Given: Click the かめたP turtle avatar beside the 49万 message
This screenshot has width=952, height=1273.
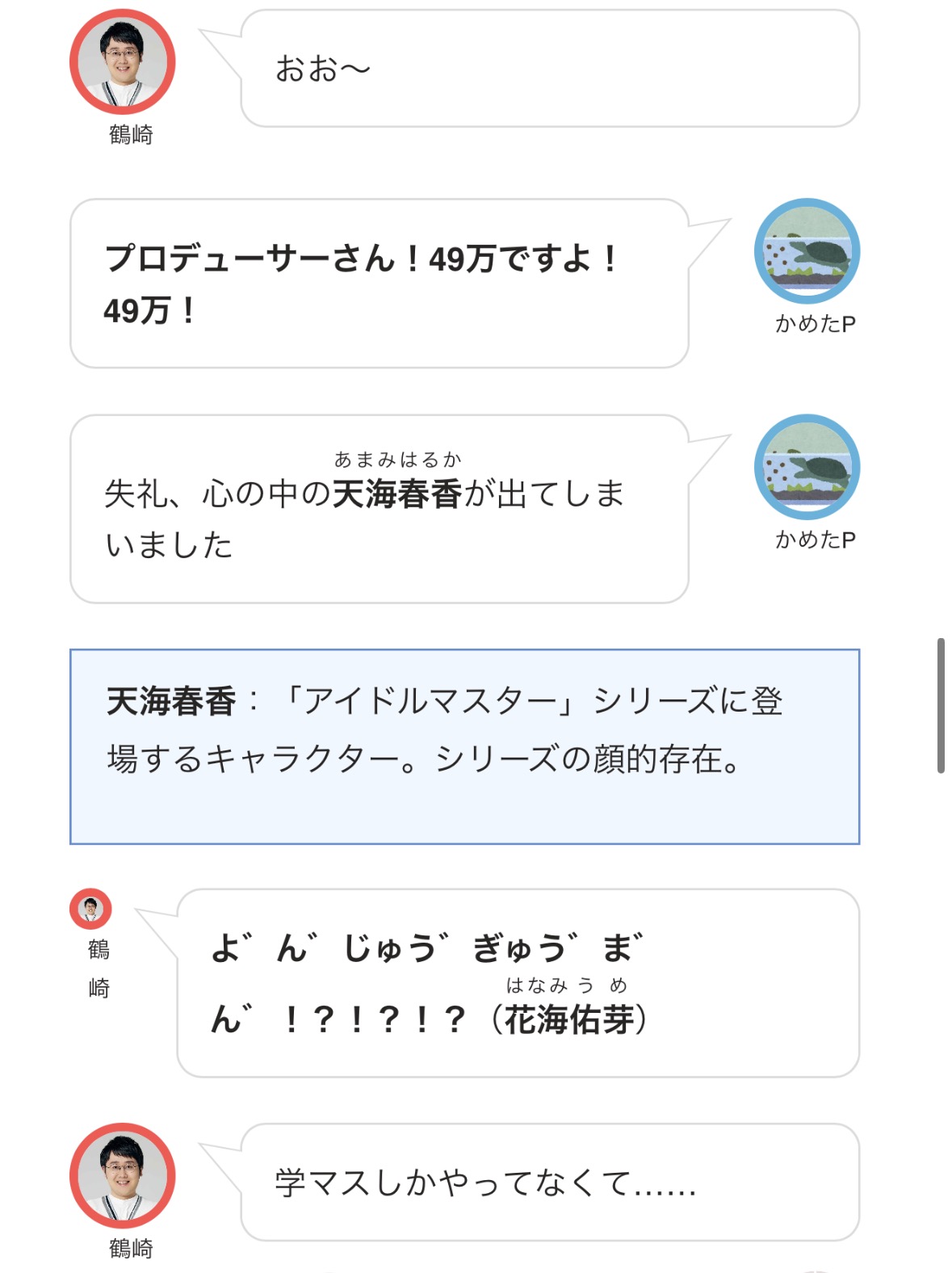Looking at the screenshot, I should click(807, 251).
